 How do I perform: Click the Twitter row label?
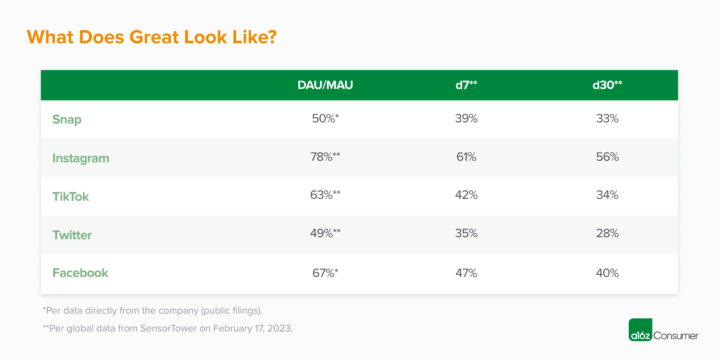click(x=72, y=235)
